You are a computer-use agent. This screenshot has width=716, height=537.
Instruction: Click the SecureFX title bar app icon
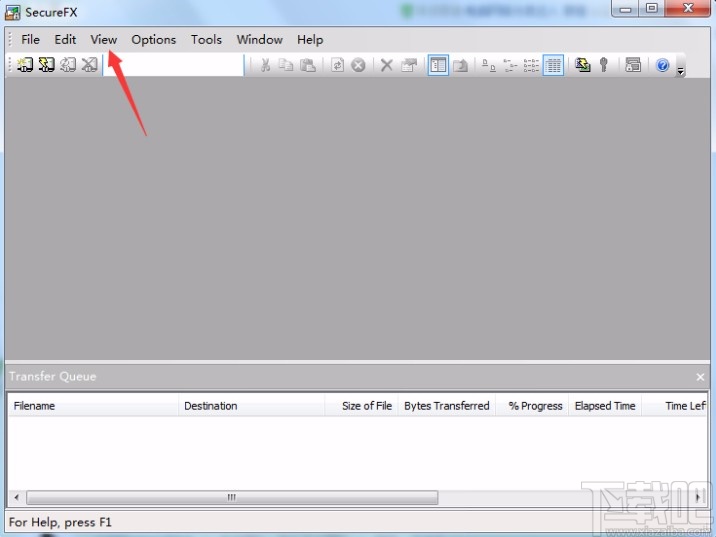pyautogui.click(x=13, y=12)
